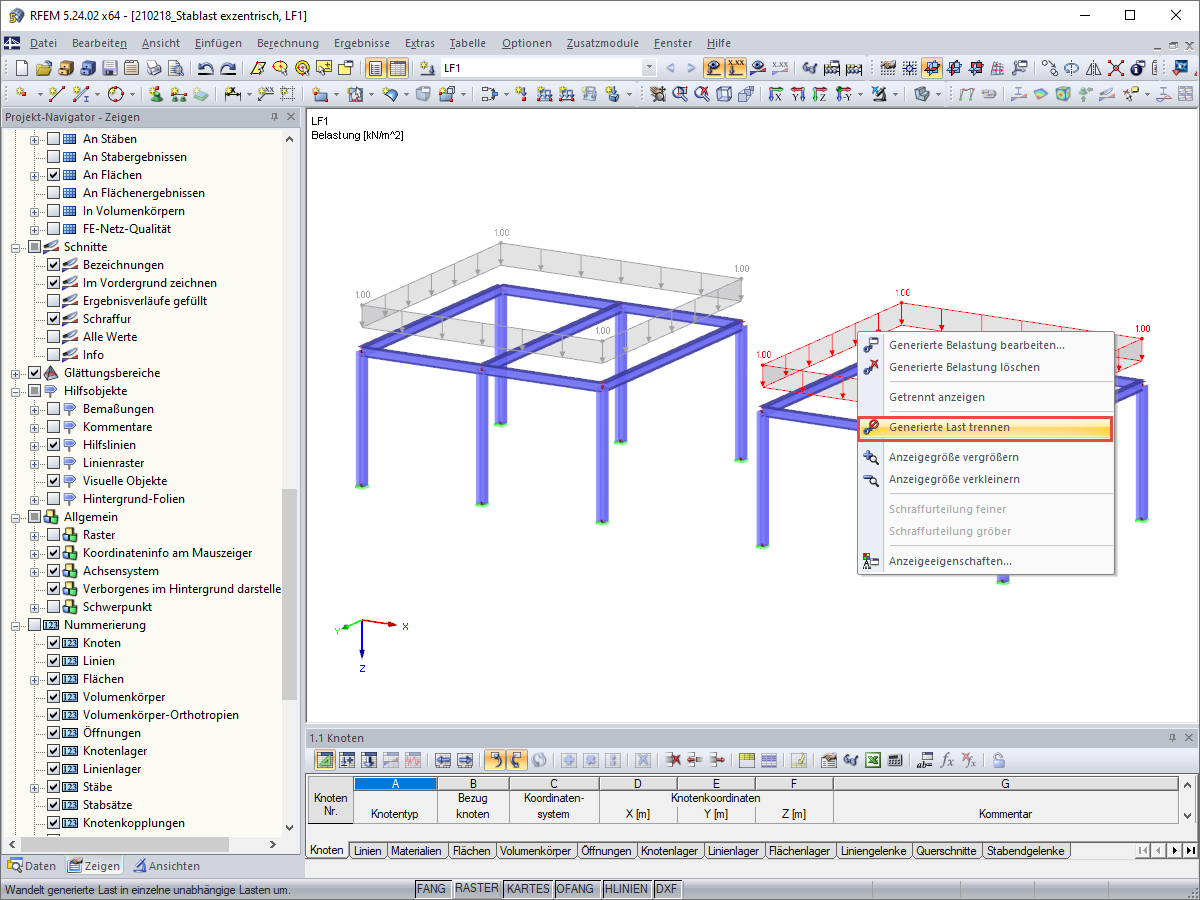Expand the Bemaßungen tree node
This screenshot has width=1200, height=900.
tap(35, 409)
